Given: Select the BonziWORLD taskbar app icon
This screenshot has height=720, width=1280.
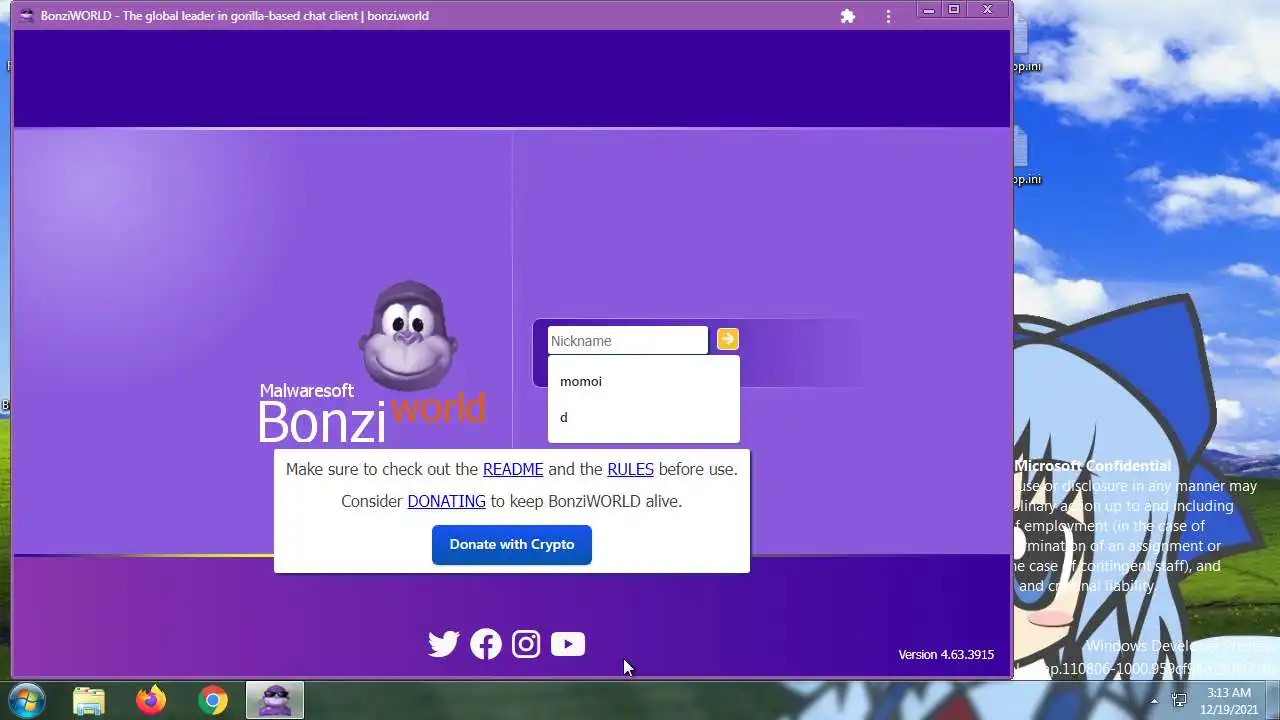Looking at the screenshot, I should [x=275, y=700].
